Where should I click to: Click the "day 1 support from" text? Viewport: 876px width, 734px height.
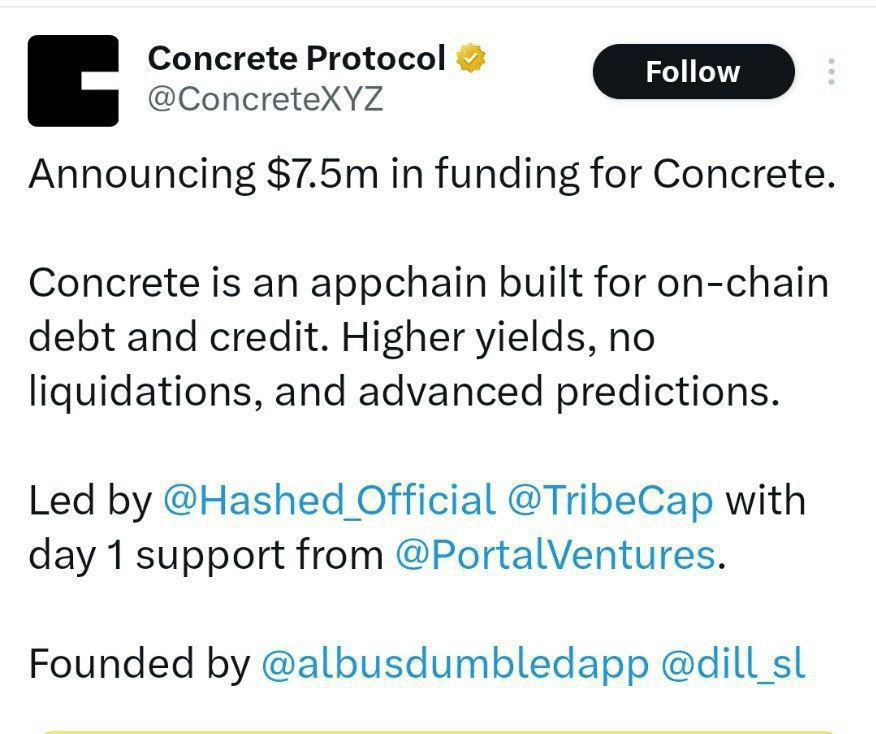click(206, 555)
